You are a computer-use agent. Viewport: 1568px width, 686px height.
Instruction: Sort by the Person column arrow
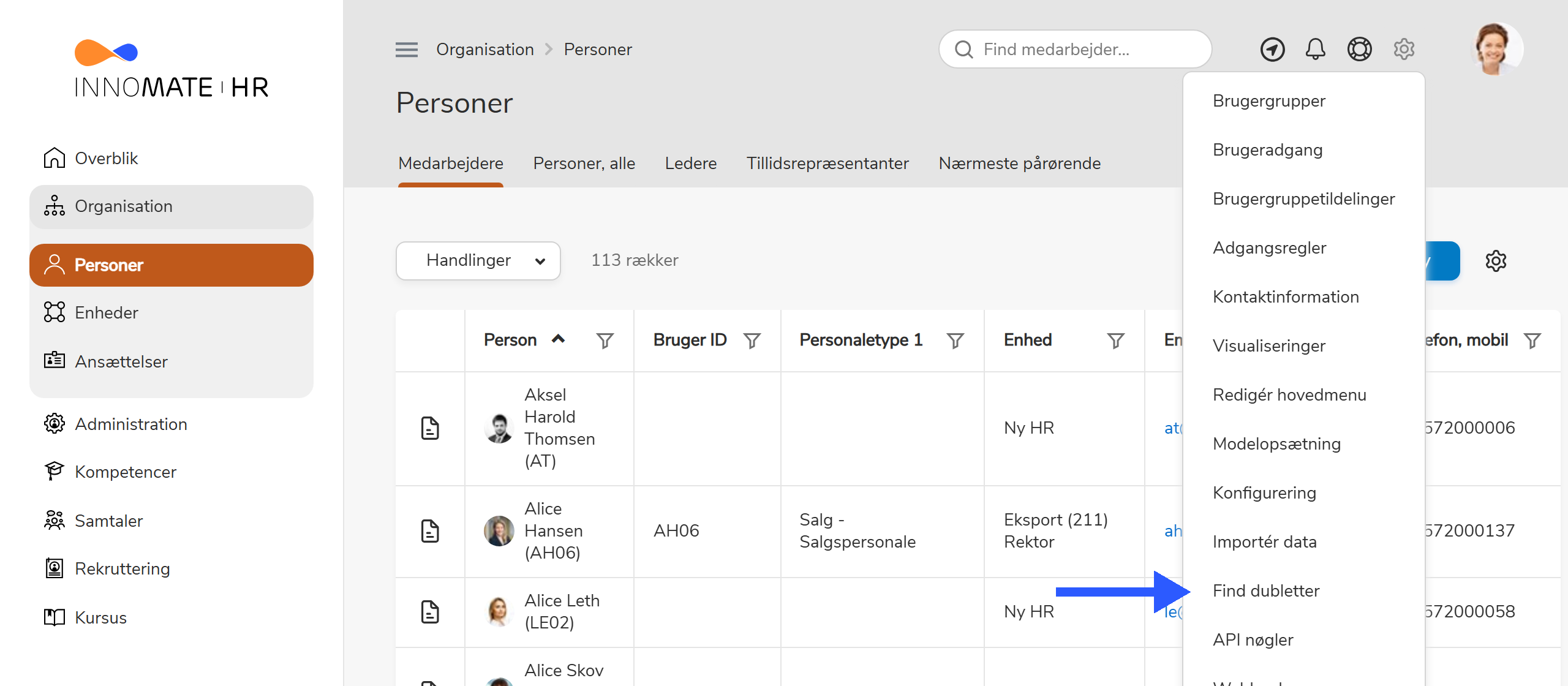tap(558, 339)
